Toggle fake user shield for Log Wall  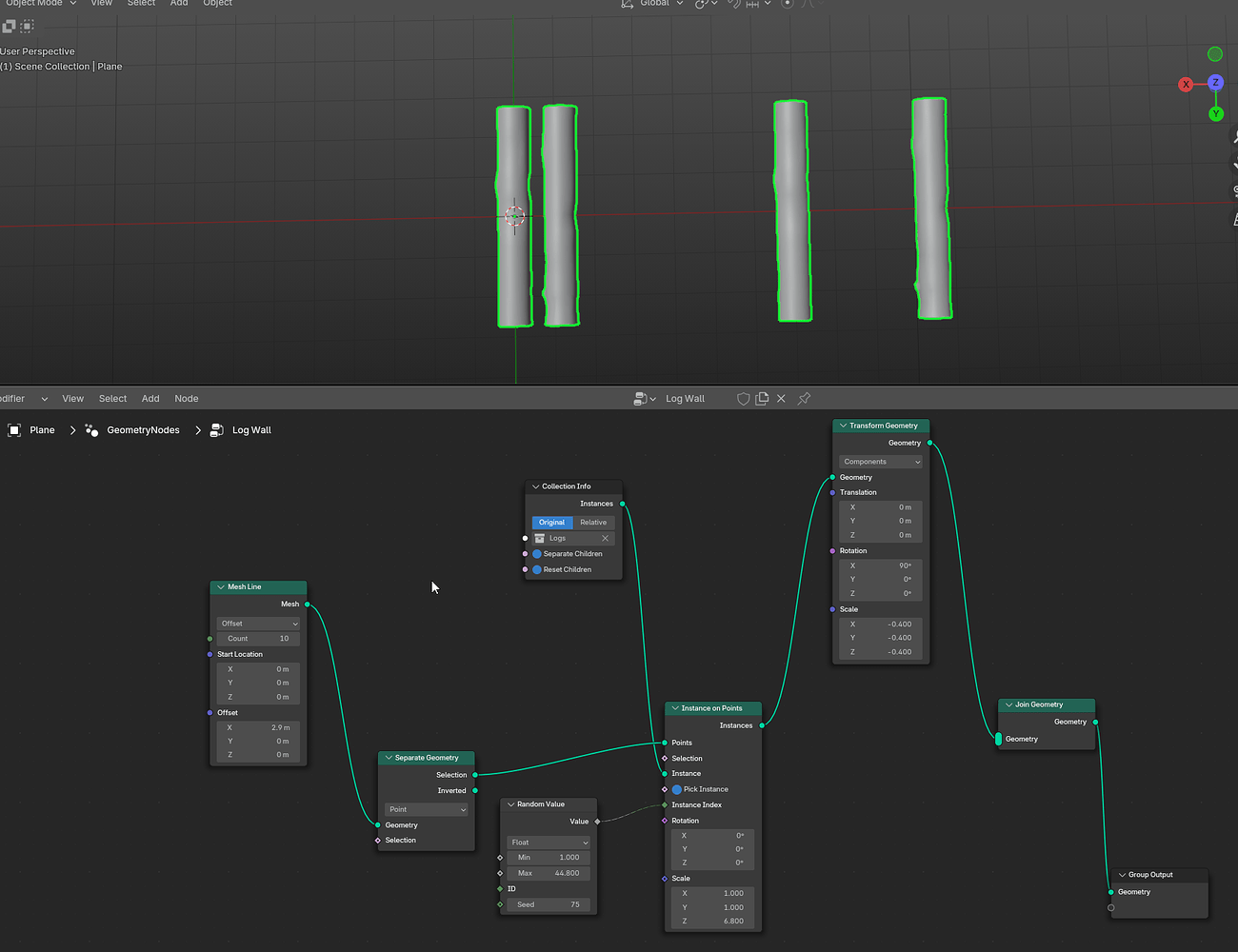744,399
